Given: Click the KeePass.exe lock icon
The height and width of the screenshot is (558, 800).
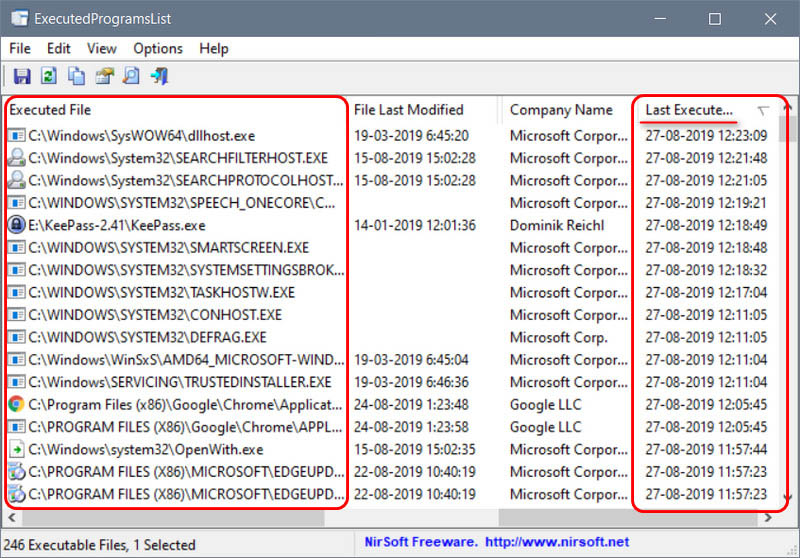Looking at the screenshot, I should [16, 224].
